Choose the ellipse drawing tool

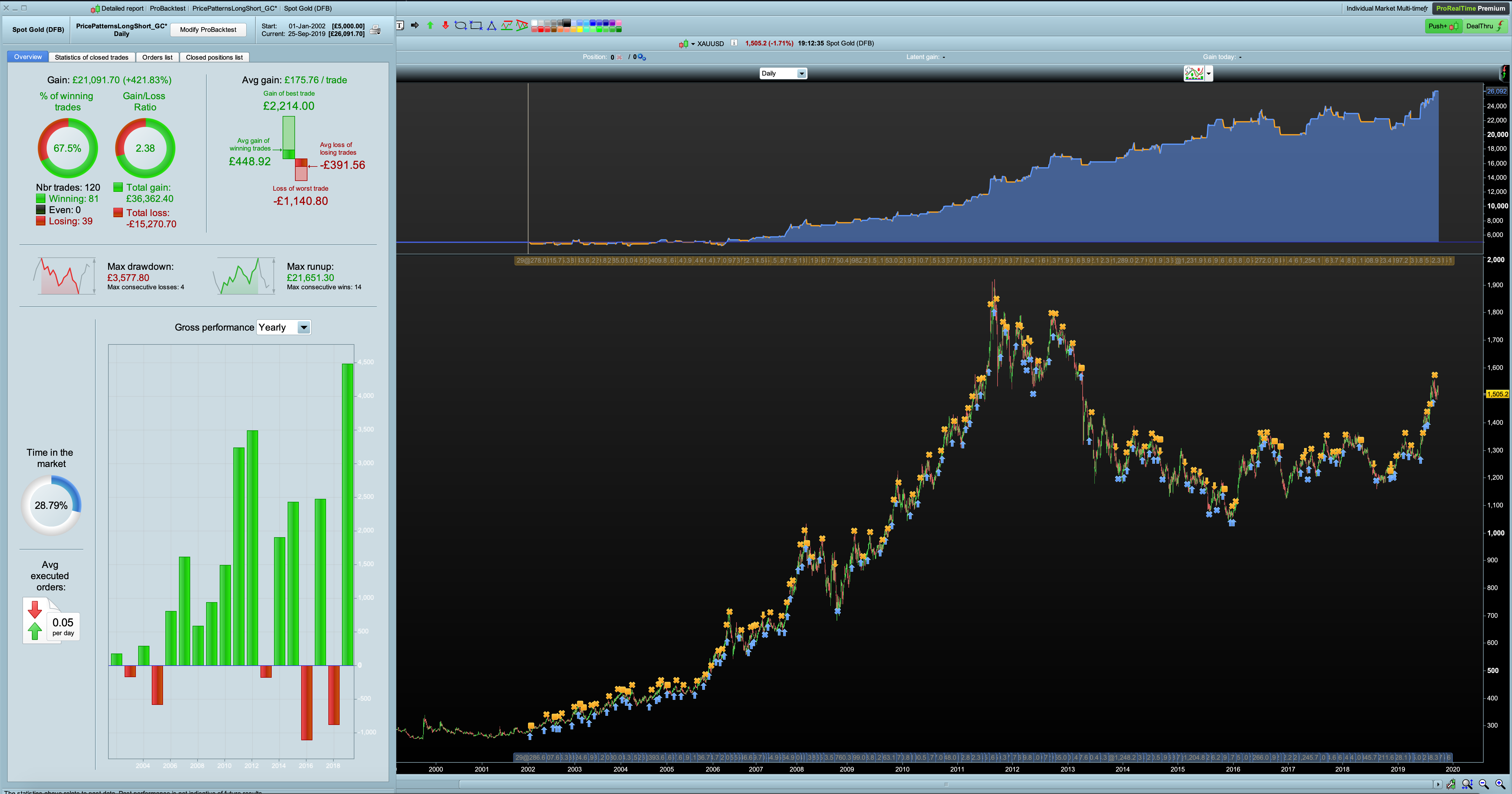(x=461, y=25)
